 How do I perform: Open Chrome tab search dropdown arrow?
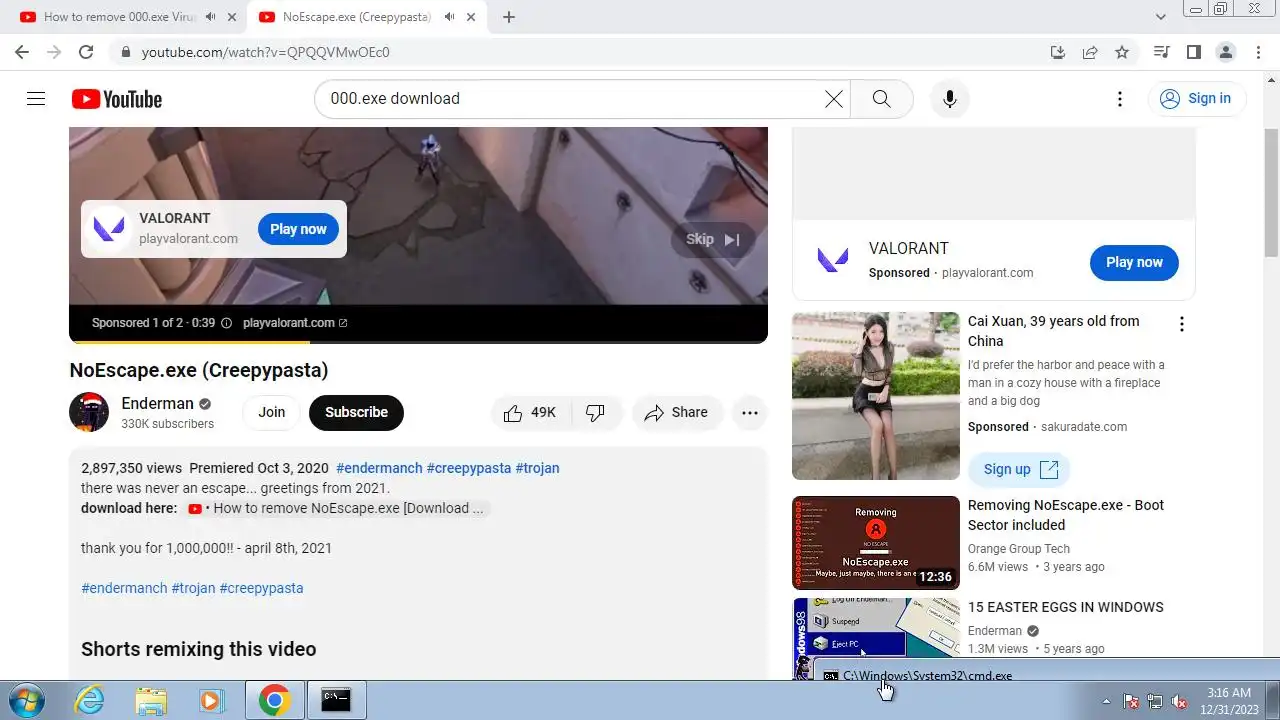point(1161,17)
